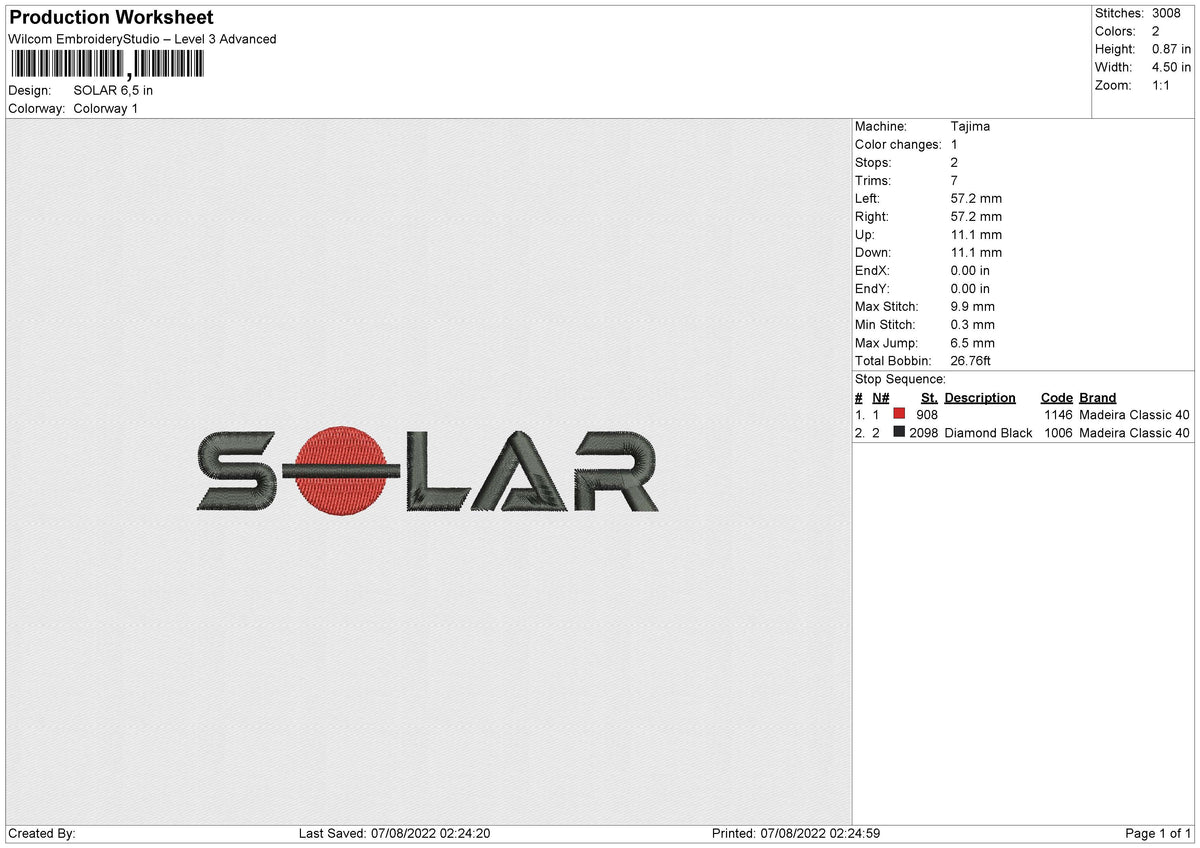Click the Page 1 of 1 label
This screenshot has width=1200, height=848.
pos(1160,832)
